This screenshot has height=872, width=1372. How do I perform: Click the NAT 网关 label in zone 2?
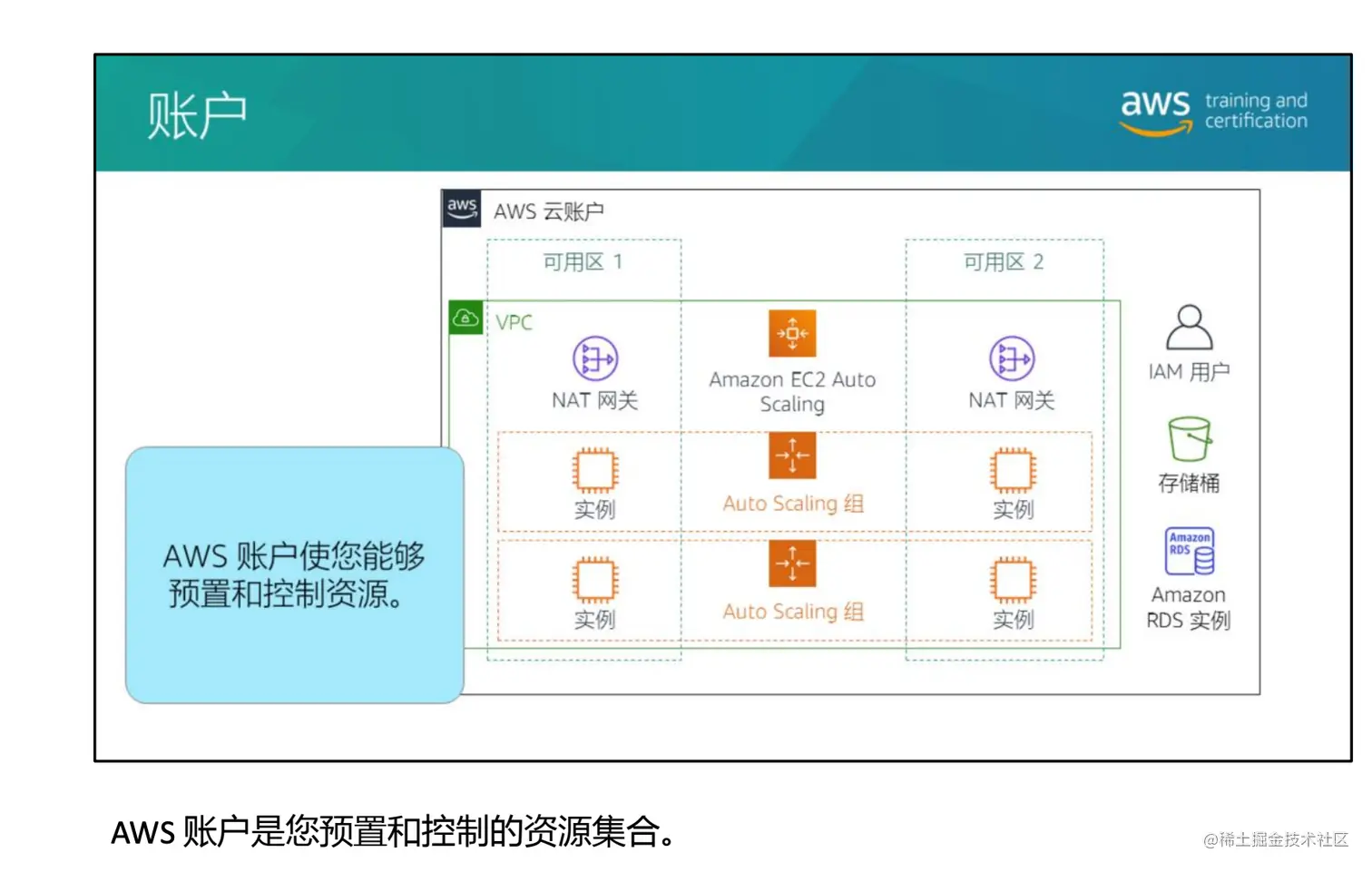pos(1012,400)
